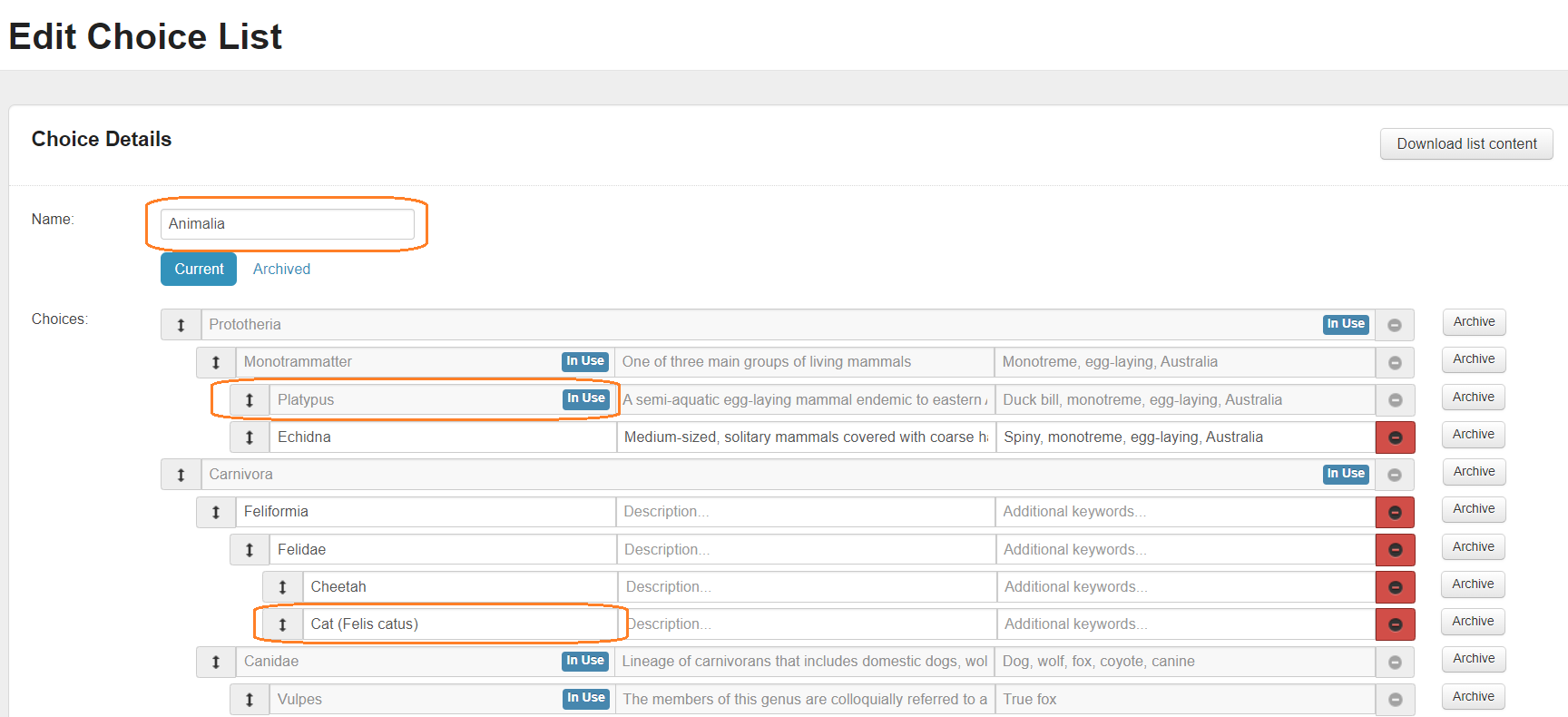Archive the Prototheria choice
Image resolution: width=1568 pixels, height=717 pixels.
coord(1474,322)
